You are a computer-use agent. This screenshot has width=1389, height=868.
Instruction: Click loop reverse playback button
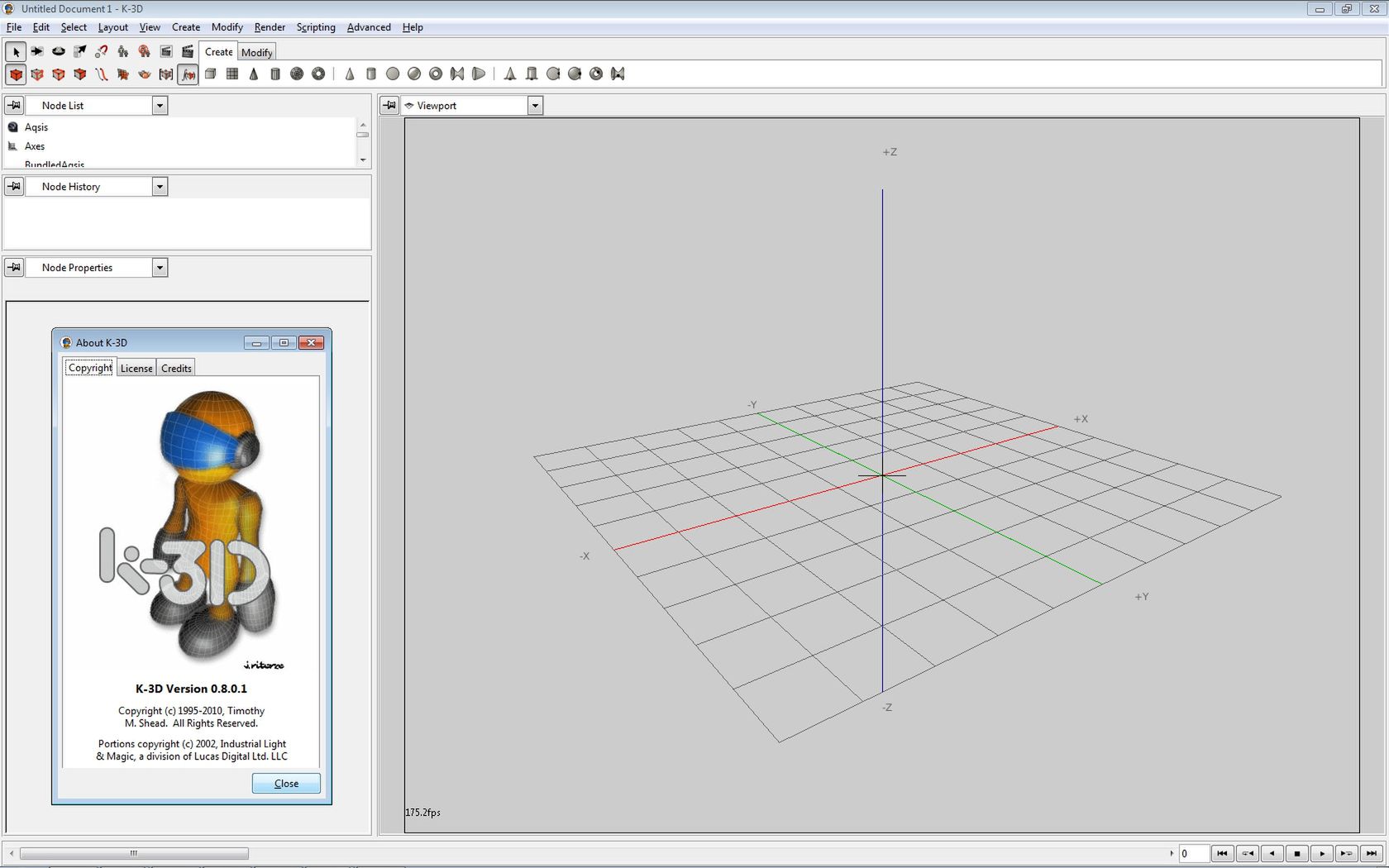click(1248, 853)
